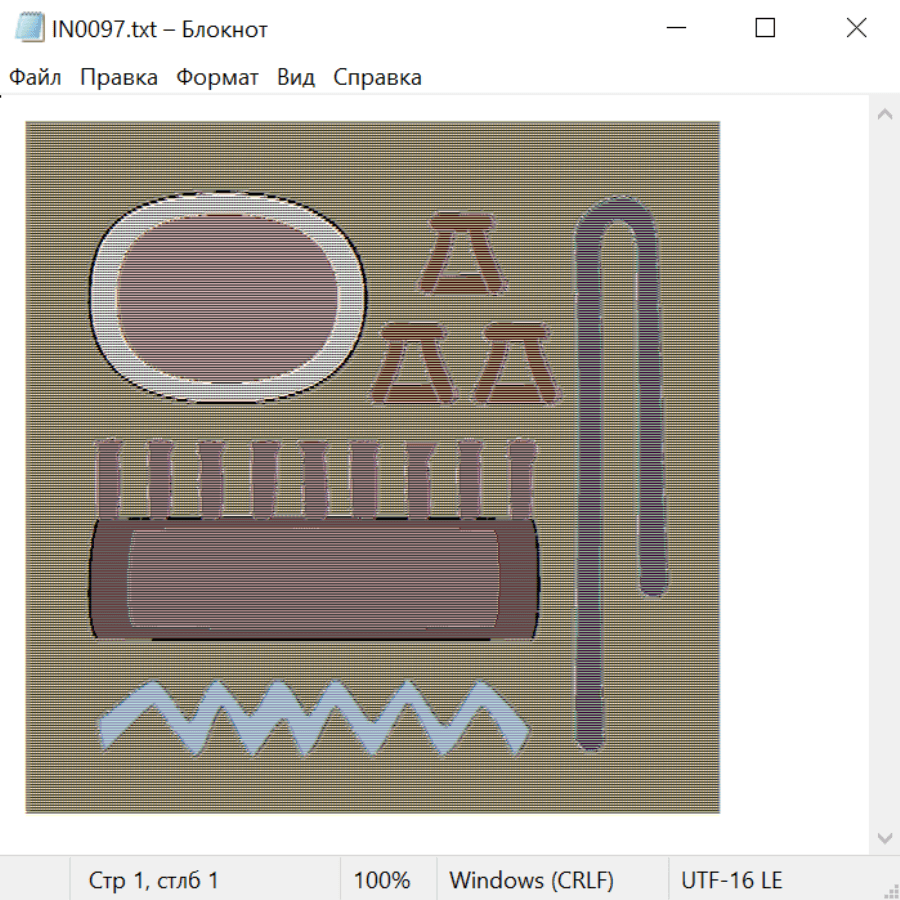Click the vertical scrollbar up arrow
Viewport: 900px width, 900px height.
coord(884,115)
